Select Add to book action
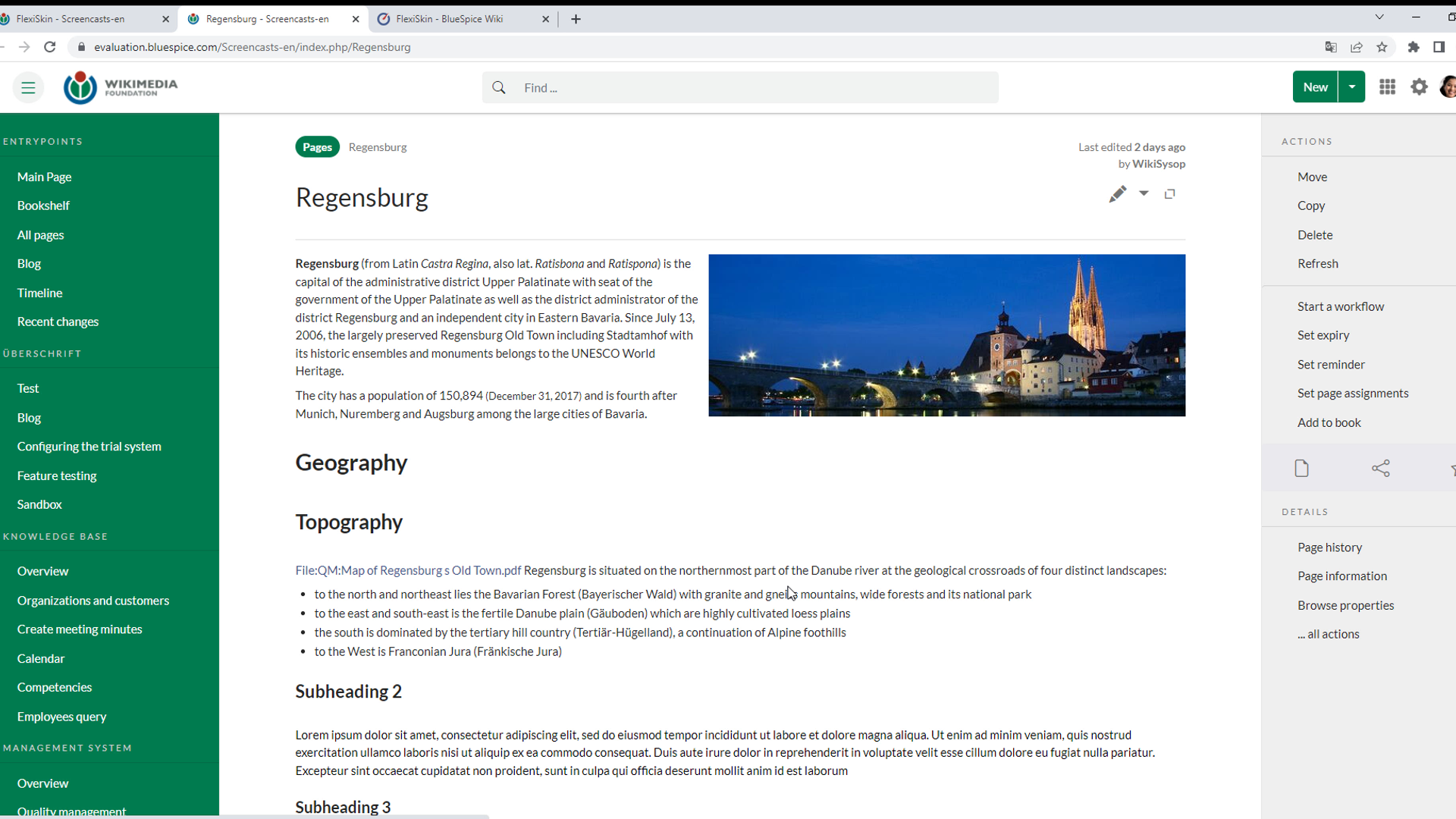The width and height of the screenshot is (1456, 819). pos(1329,422)
